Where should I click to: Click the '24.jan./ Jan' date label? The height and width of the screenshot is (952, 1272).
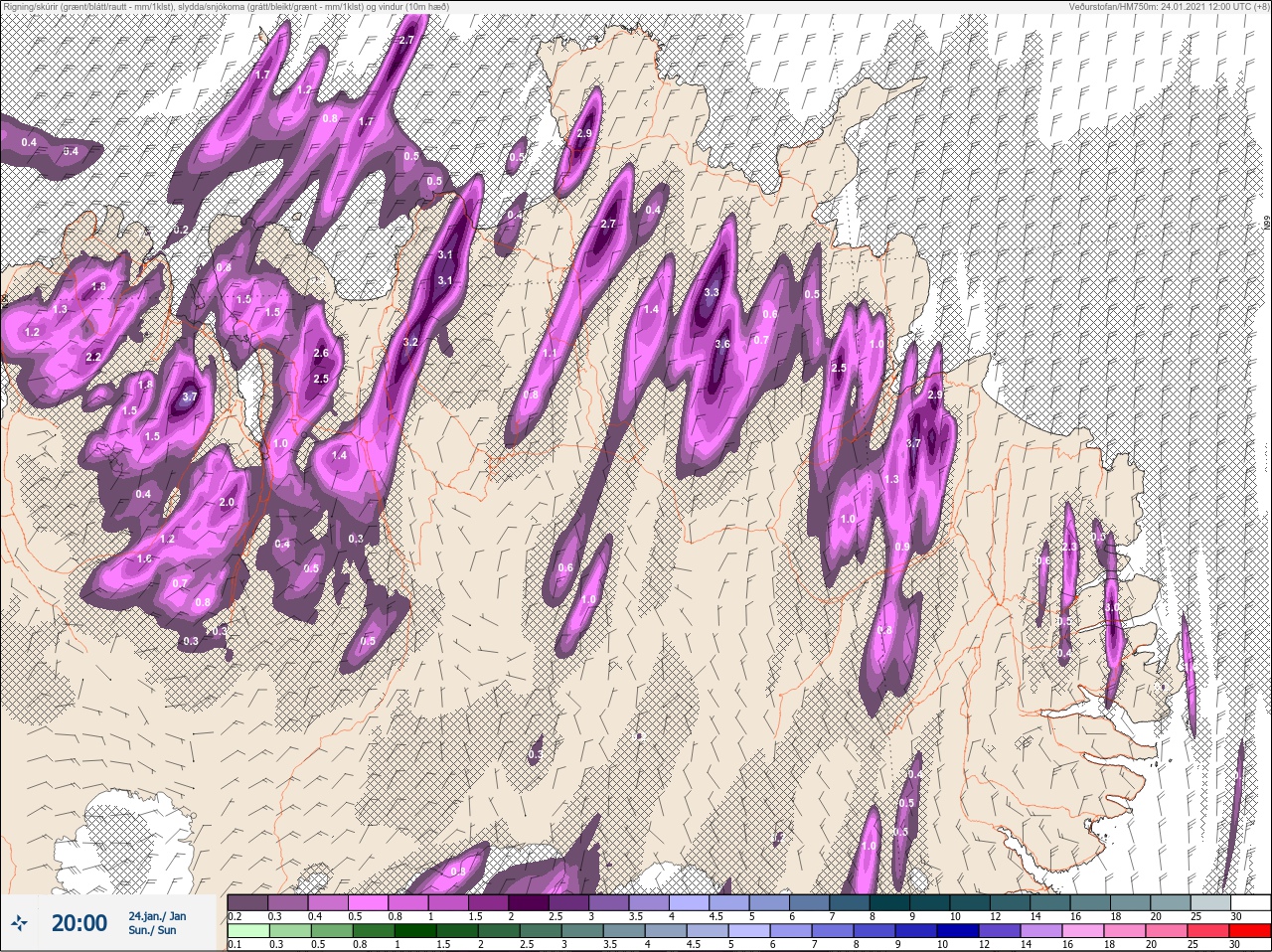156,915
